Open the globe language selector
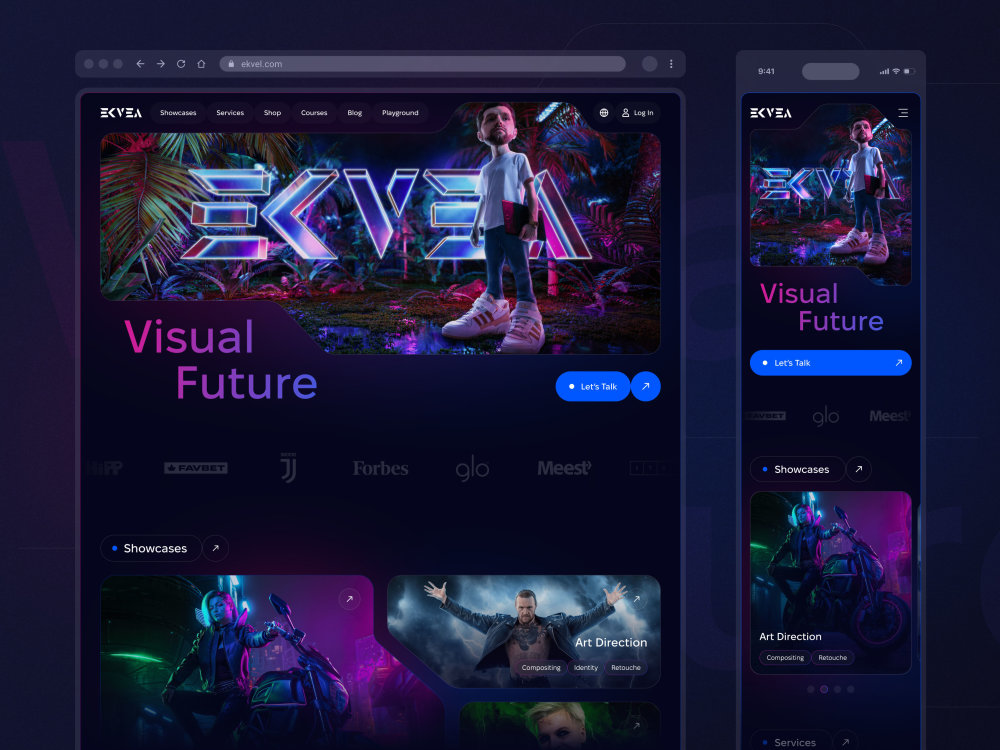Screen dimensions: 1000x750 (x=604, y=113)
